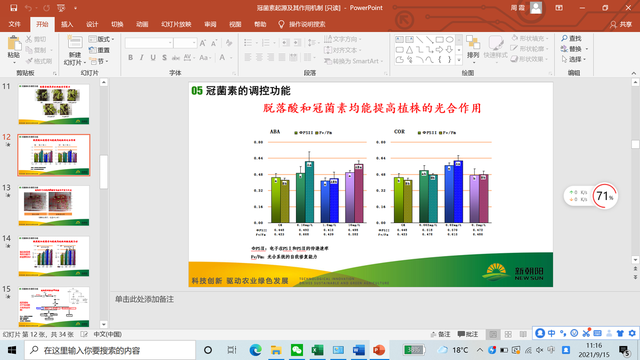Click the Save icon in quick access toolbar
The width and height of the screenshot is (640, 360).
pyautogui.click(x=13, y=8)
